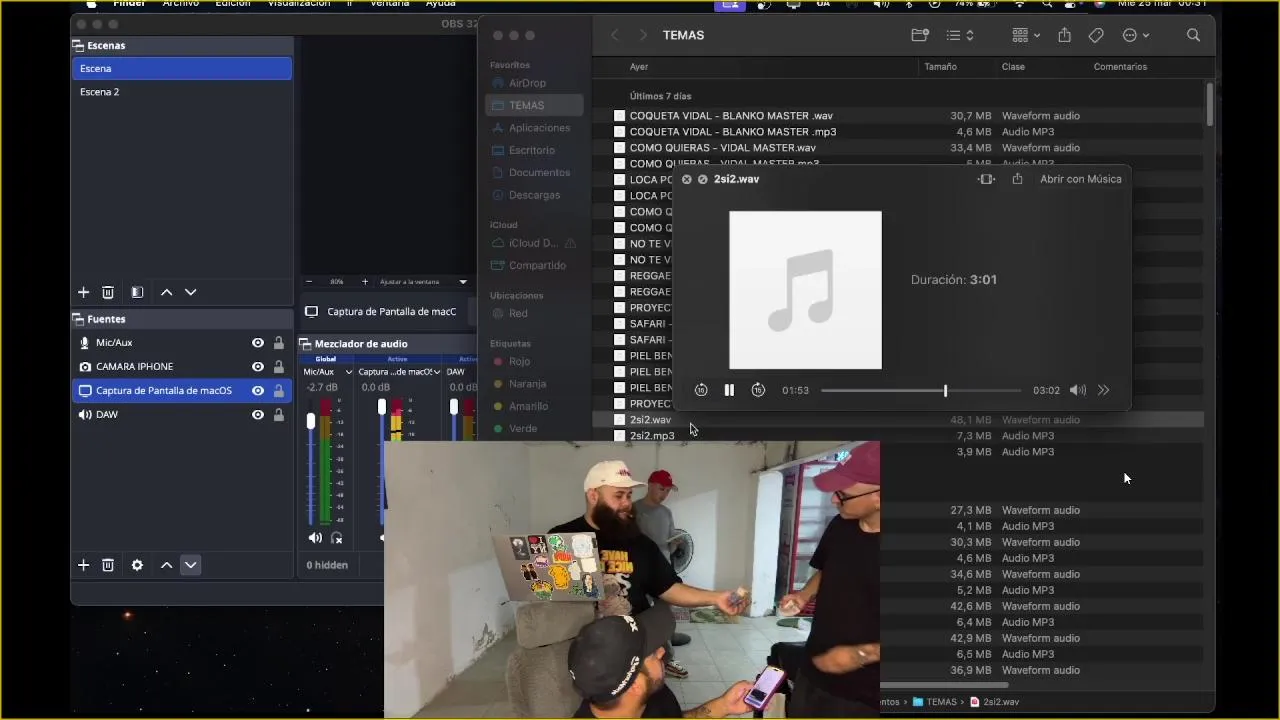Close the 2si2.wav Quick Look preview
The image size is (1280, 720).
point(686,179)
